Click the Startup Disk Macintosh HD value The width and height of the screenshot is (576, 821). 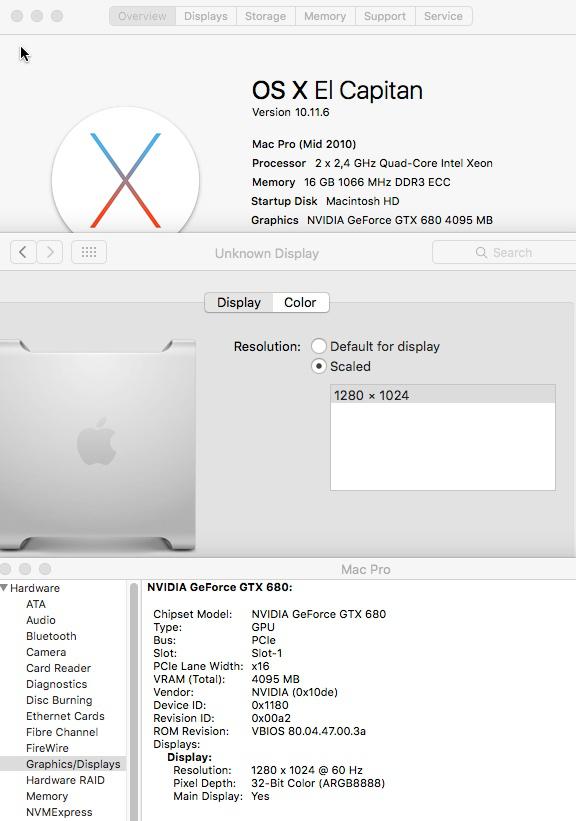pos(362,201)
